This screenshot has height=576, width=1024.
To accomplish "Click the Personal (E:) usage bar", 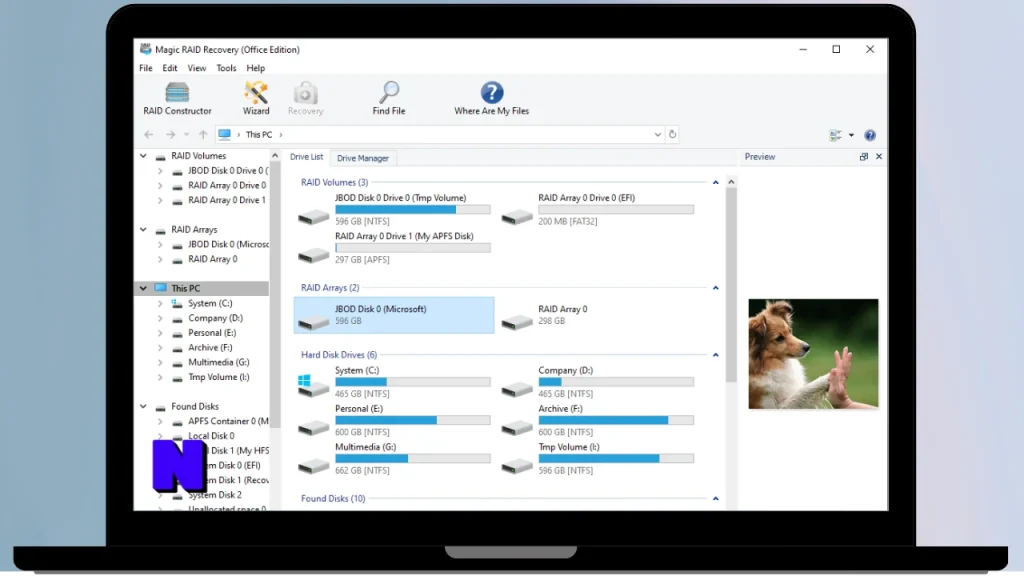I will (x=413, y=421).
